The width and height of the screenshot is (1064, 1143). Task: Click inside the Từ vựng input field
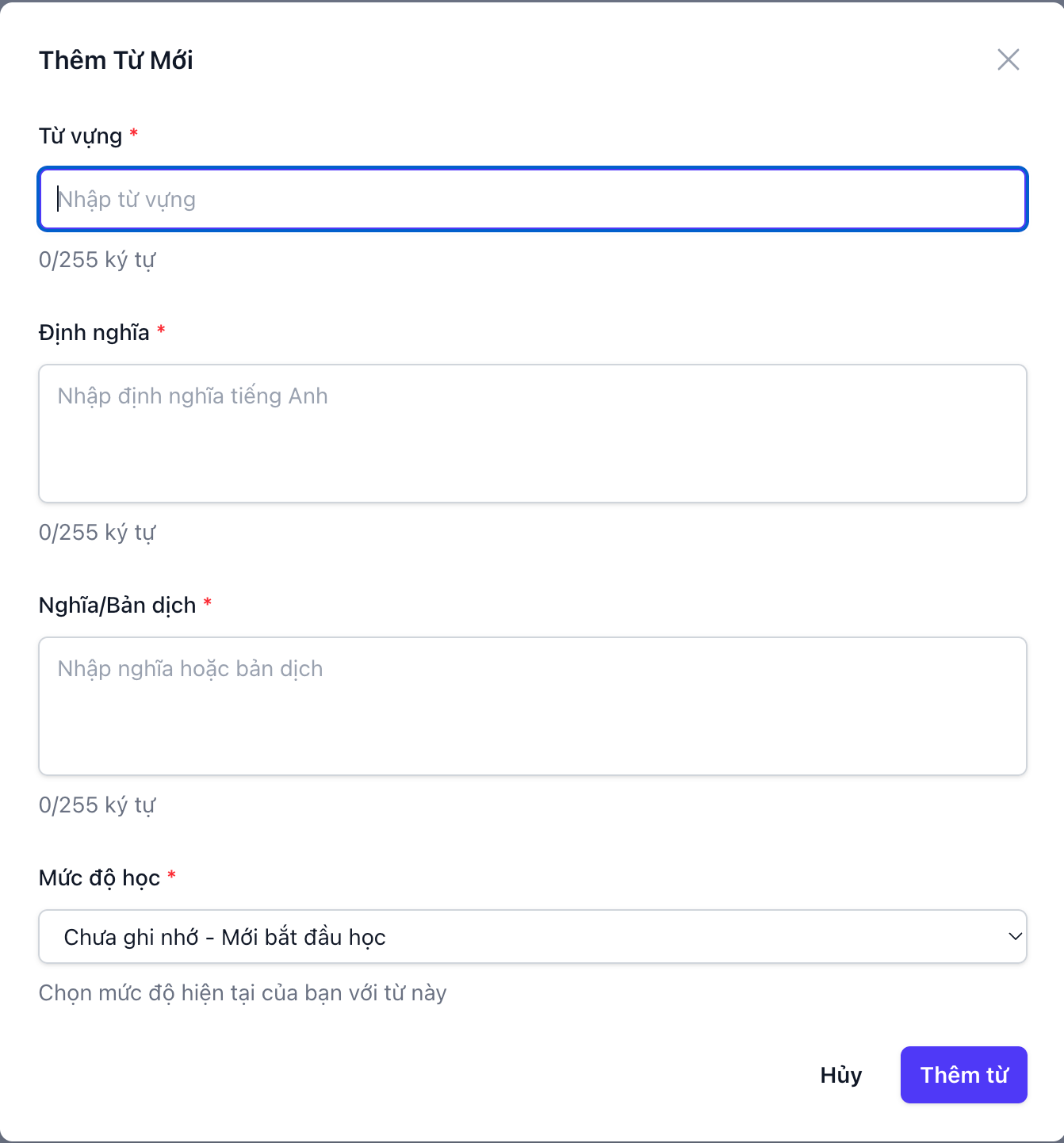pyautogui.click(x=532, y=199)
